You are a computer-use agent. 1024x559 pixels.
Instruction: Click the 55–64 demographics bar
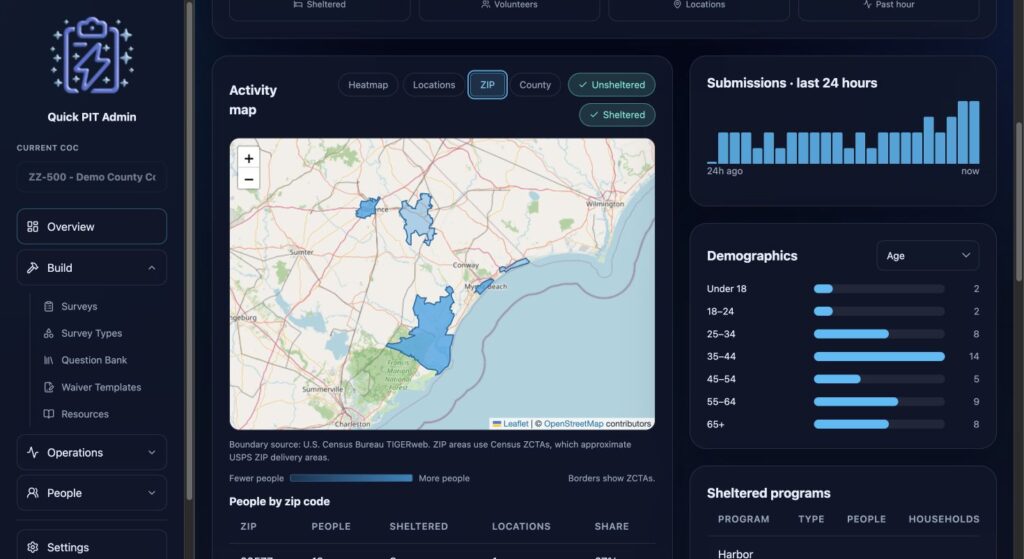point(879,402)
